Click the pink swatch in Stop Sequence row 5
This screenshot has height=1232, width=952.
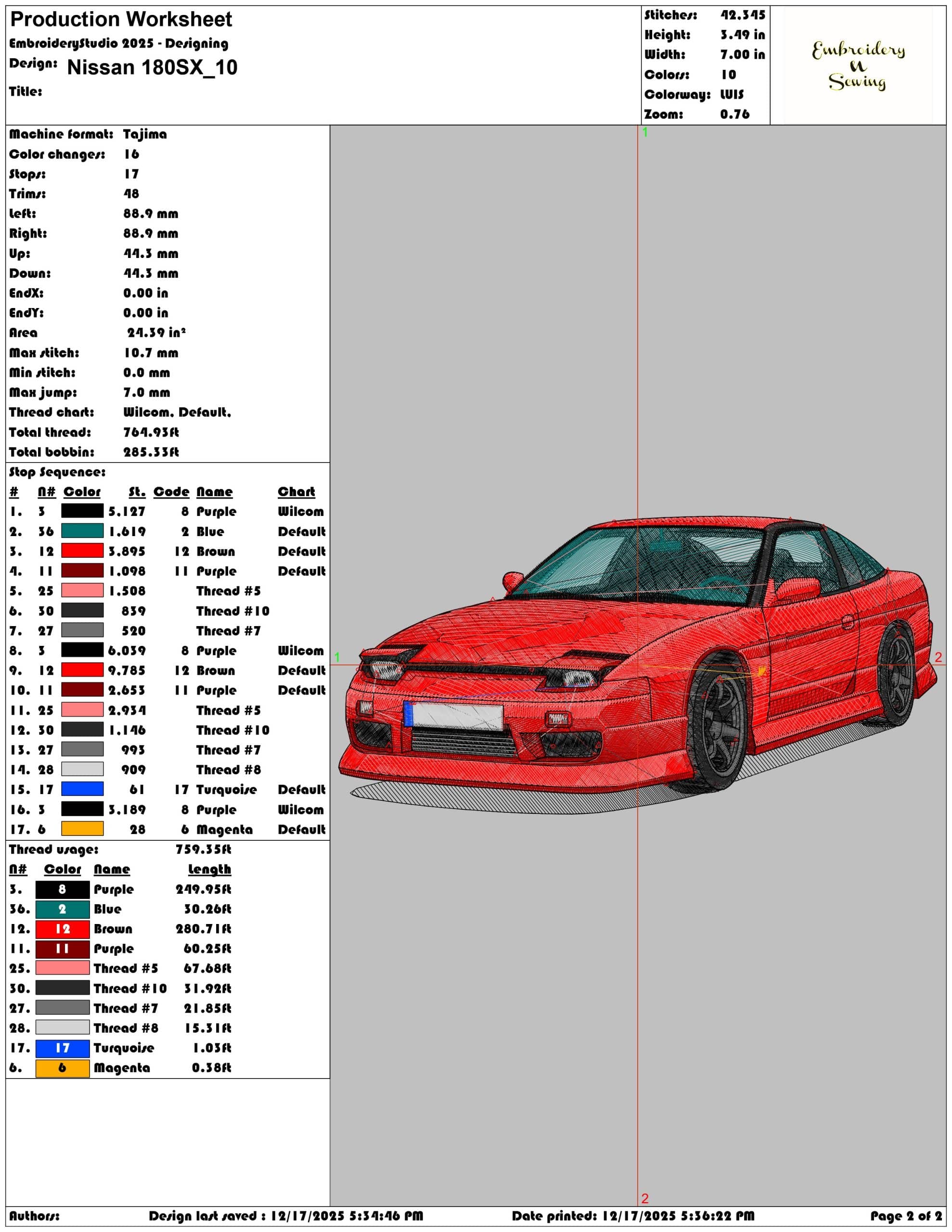pos(82,590)
